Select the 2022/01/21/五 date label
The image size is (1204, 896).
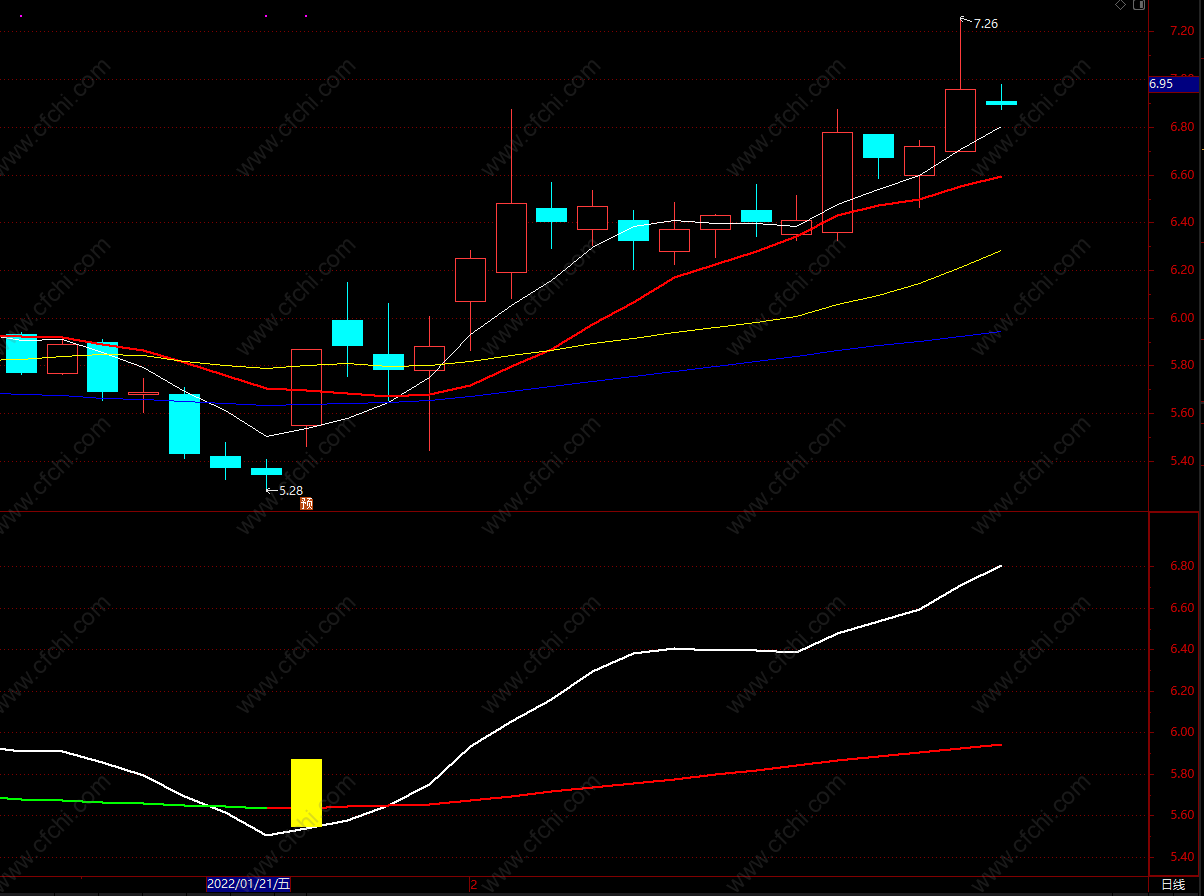[249, 884]
